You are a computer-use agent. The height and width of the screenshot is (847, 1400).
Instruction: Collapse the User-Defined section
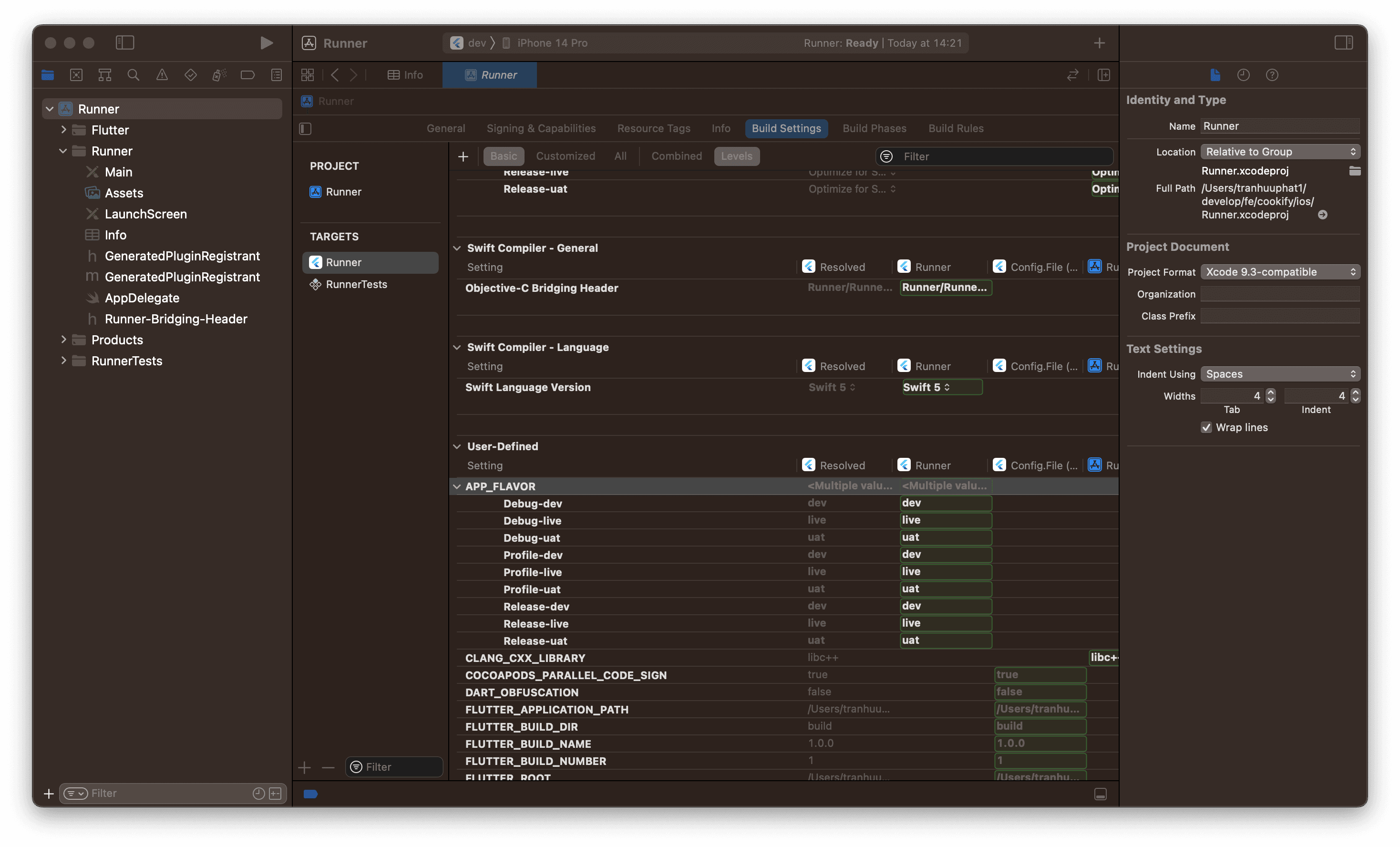[457, 446]
